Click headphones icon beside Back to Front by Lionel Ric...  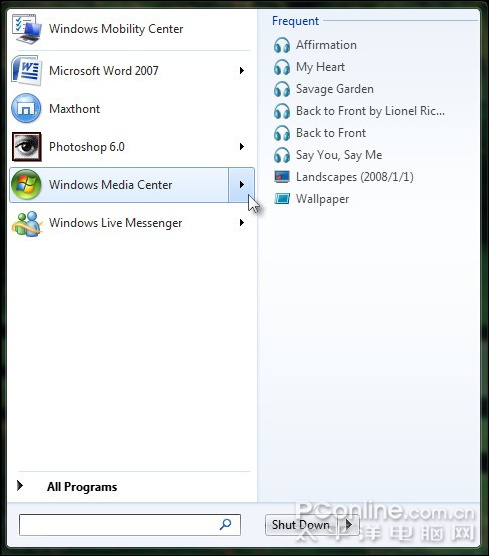point(282,111)
